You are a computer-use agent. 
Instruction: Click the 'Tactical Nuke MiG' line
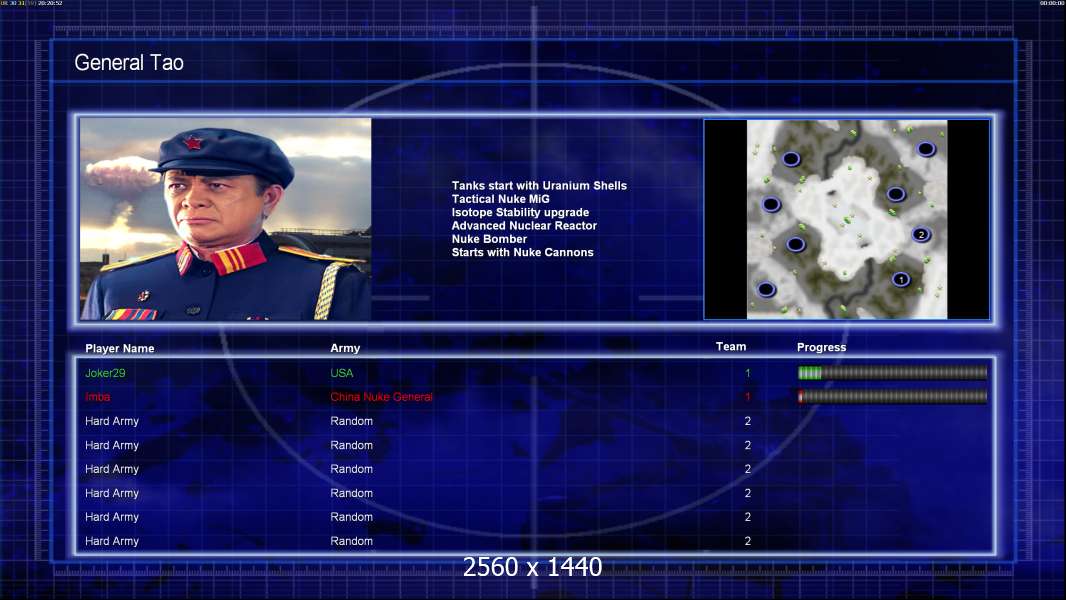point(500,199)
